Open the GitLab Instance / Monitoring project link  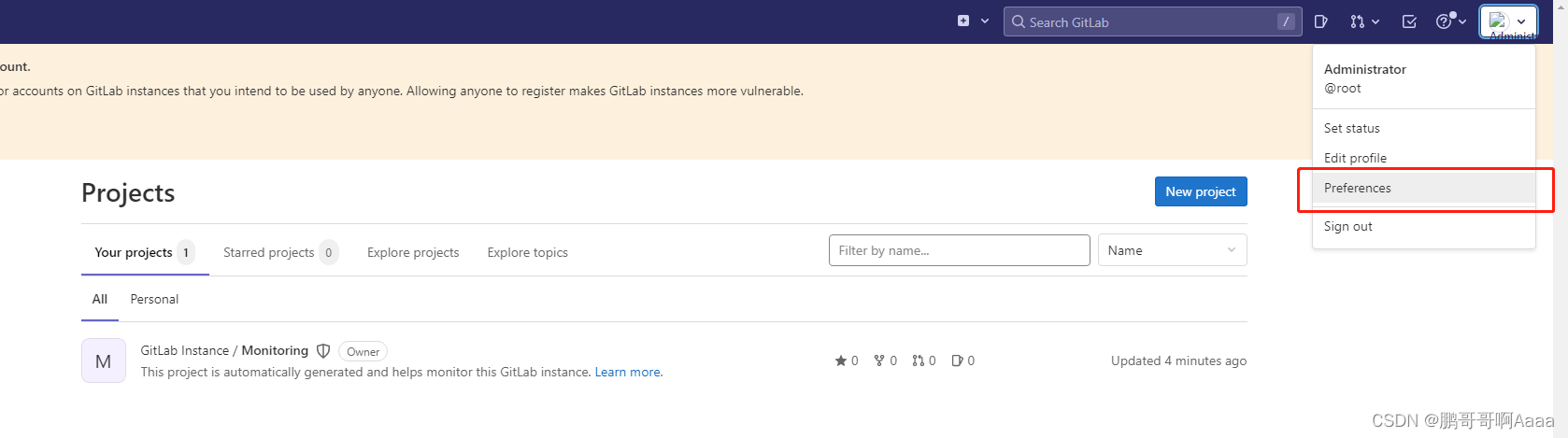(x=224, y=350)
